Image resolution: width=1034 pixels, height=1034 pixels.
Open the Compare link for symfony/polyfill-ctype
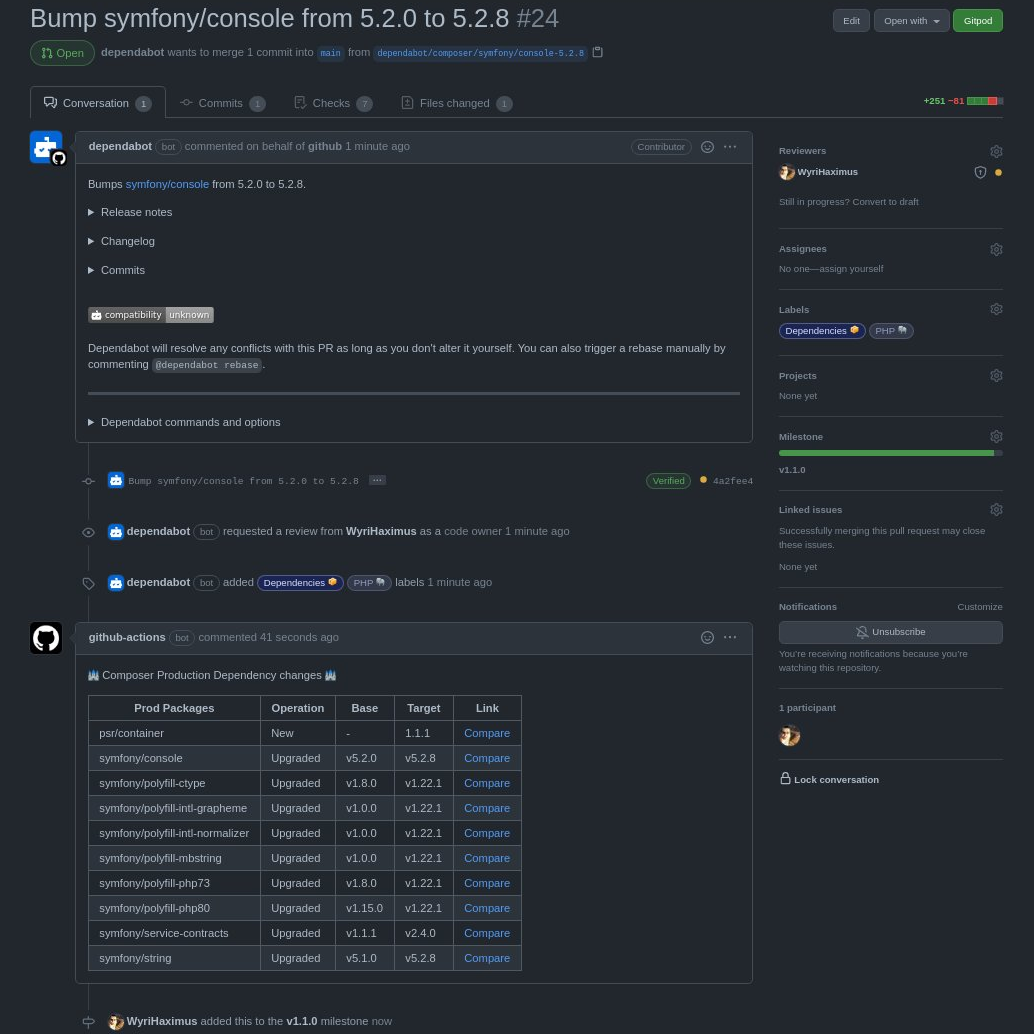point(487,783)
